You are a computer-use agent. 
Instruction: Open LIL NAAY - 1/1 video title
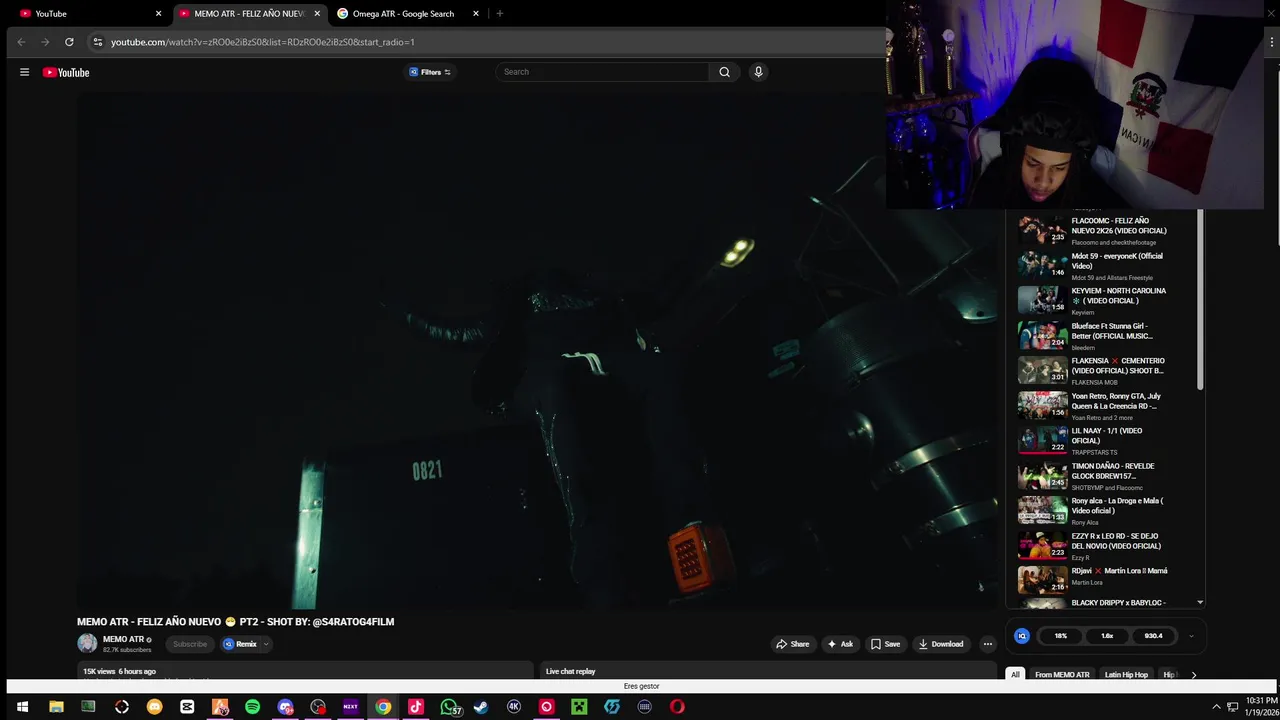(x=1107, y=436)
